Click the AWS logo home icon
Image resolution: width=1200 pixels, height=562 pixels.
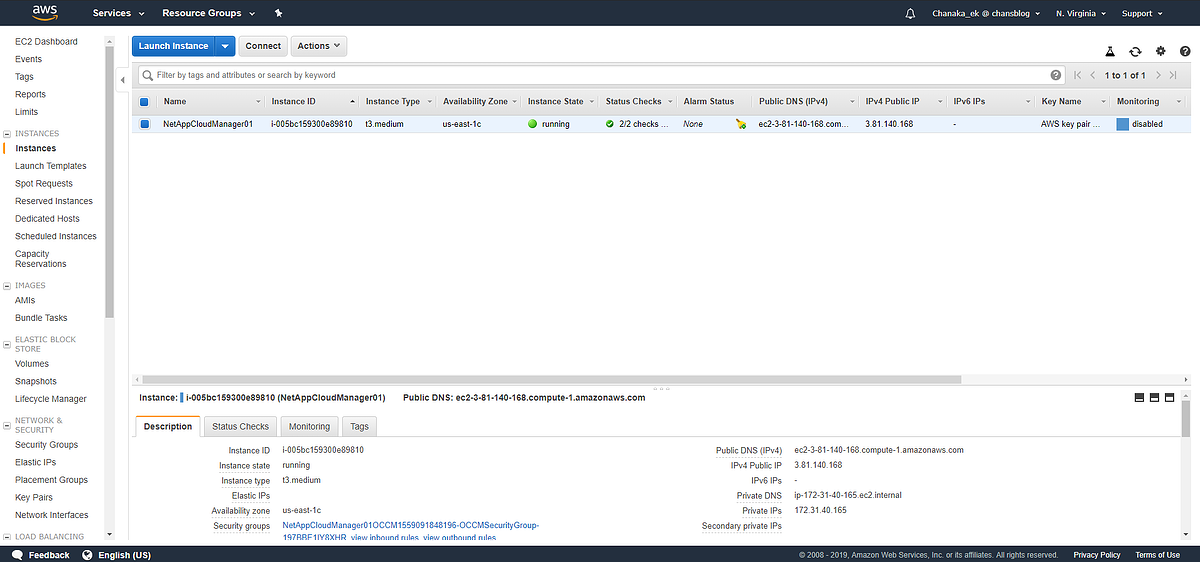pyautogui.click(x=44, y=13)
